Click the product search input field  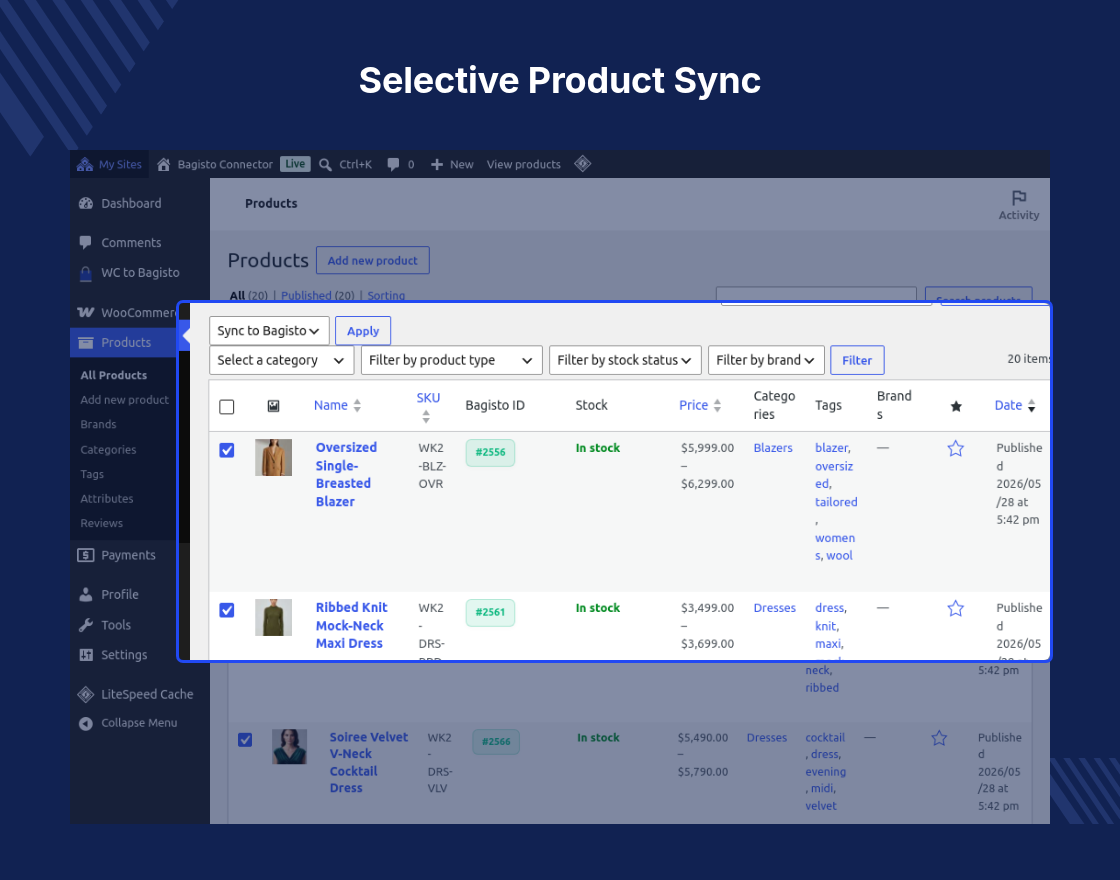click(816, 294)
